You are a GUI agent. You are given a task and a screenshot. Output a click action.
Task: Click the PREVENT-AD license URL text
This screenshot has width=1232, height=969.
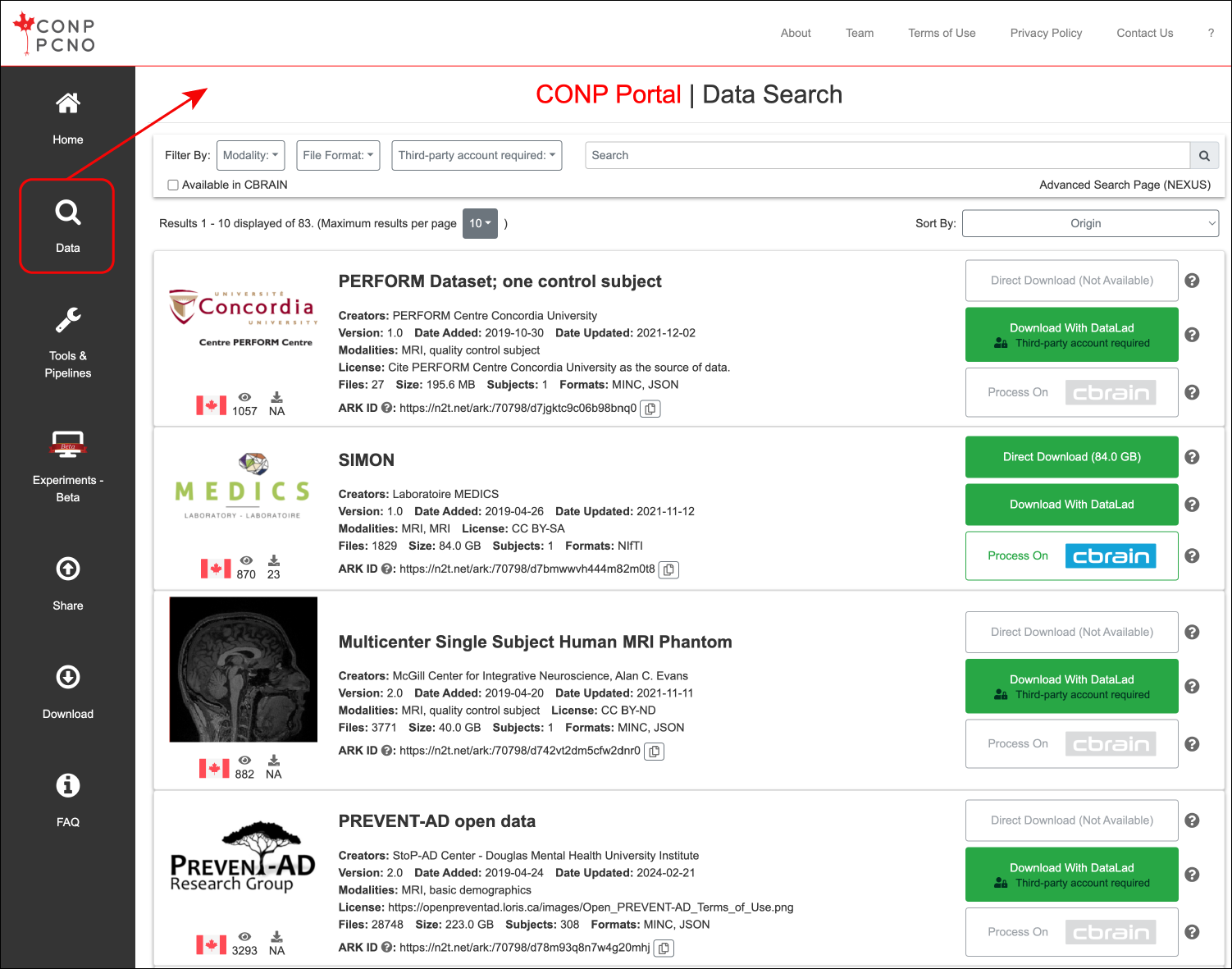[591, 907]
